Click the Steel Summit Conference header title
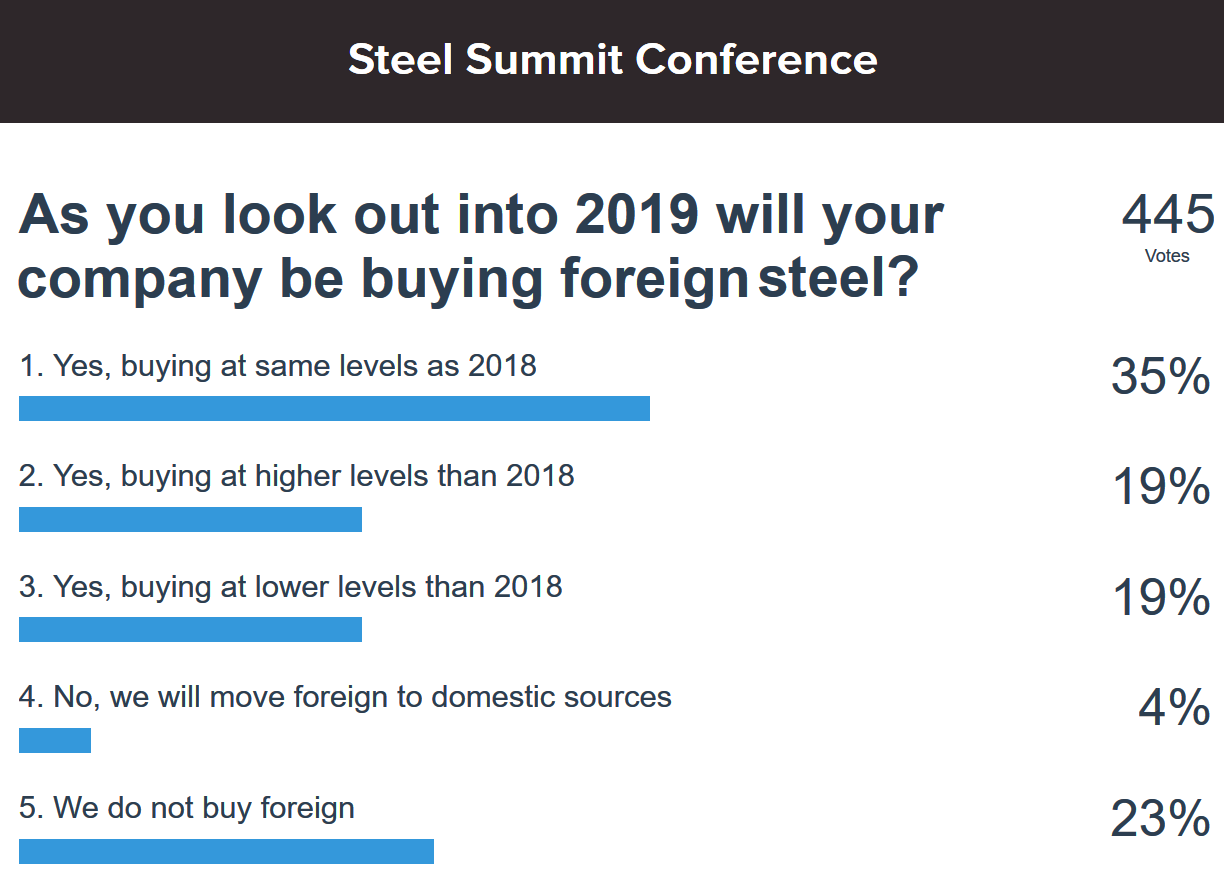The image size is (1224, 875). [612, 60]
